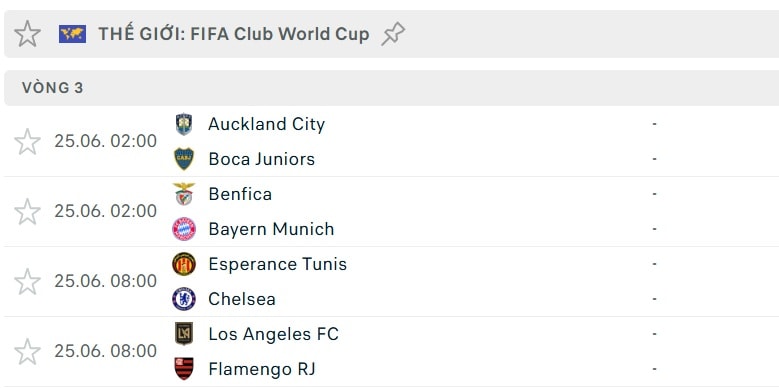Star the Benfica vs Bayern Munich match
This screenshot has width=779, height=388.
coord(27,212)
